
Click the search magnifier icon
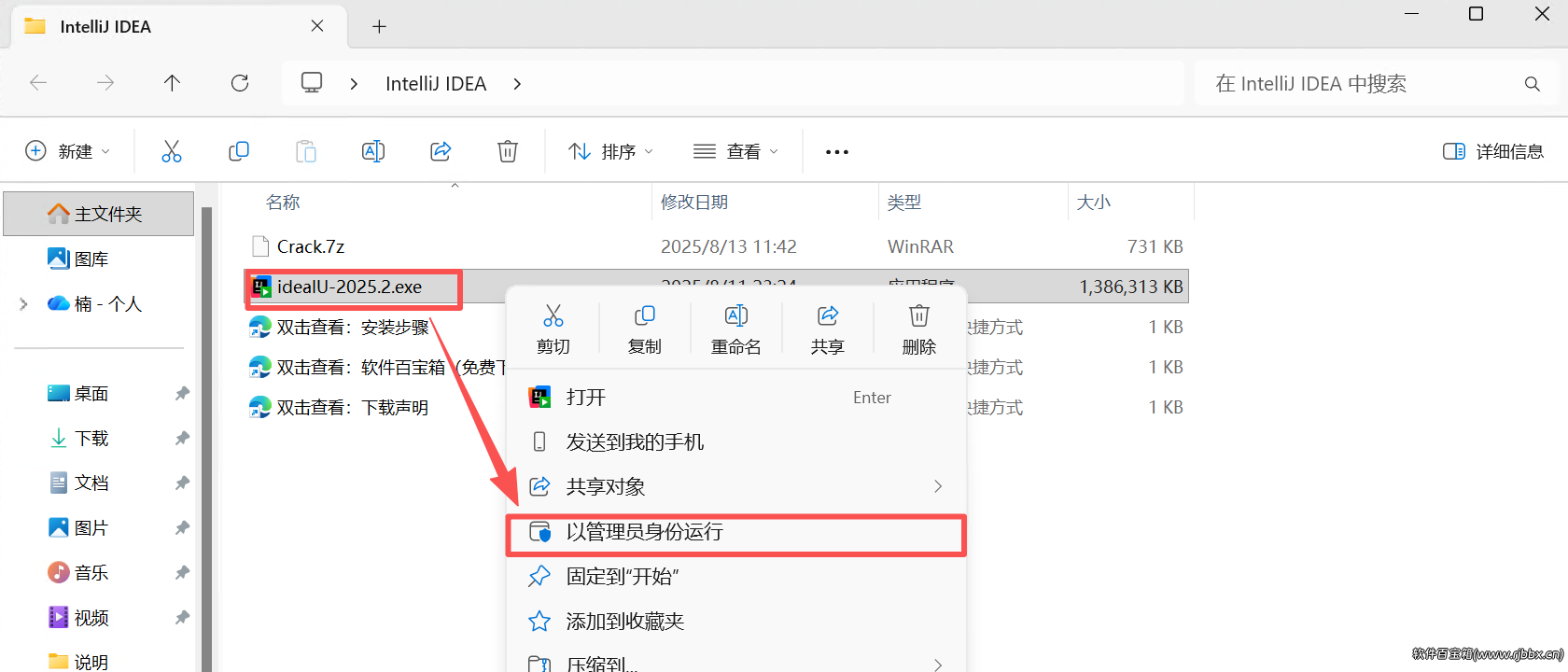[x=1532, y=84]
